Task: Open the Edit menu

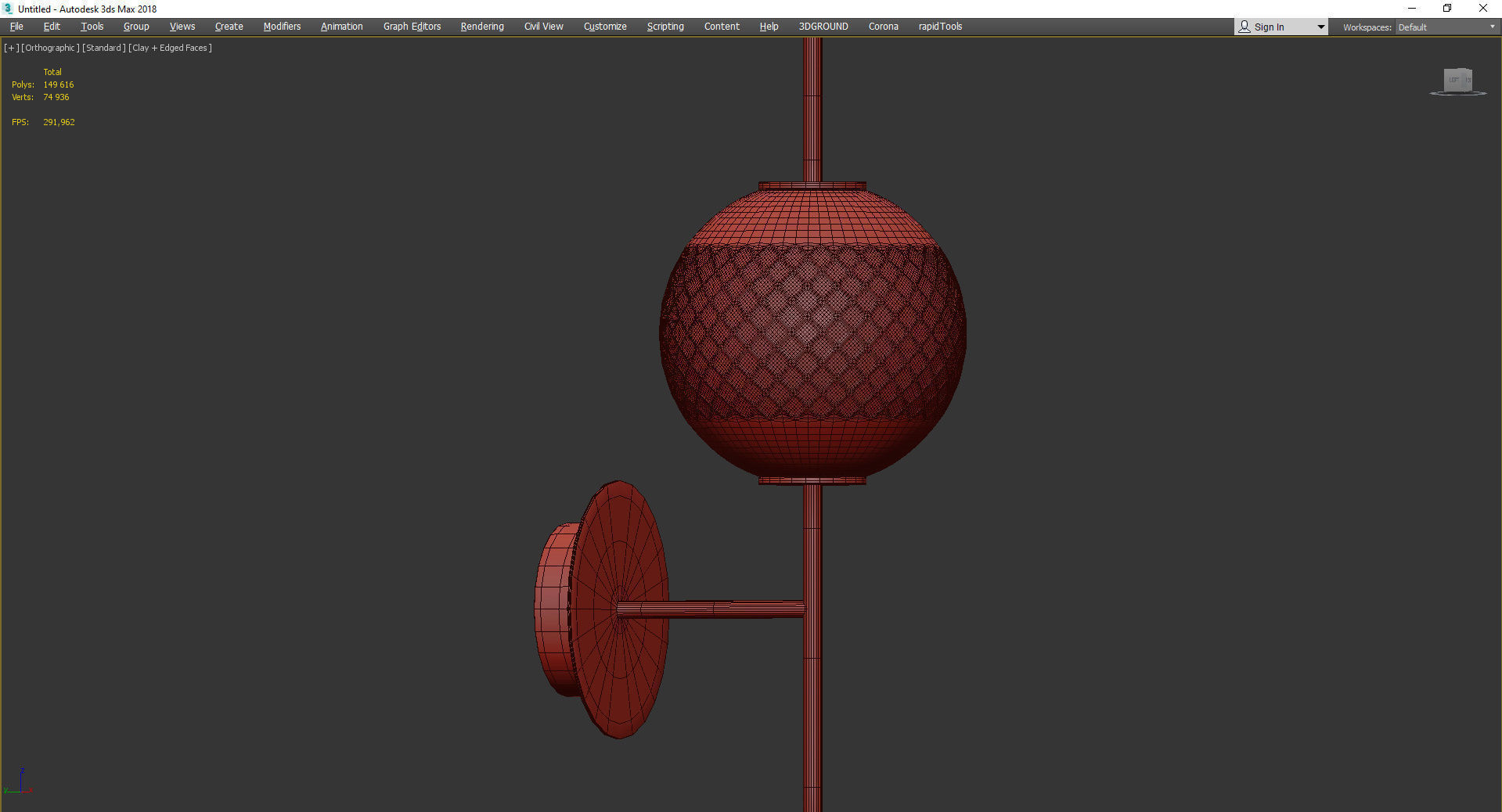Action: tap(52, 27)
